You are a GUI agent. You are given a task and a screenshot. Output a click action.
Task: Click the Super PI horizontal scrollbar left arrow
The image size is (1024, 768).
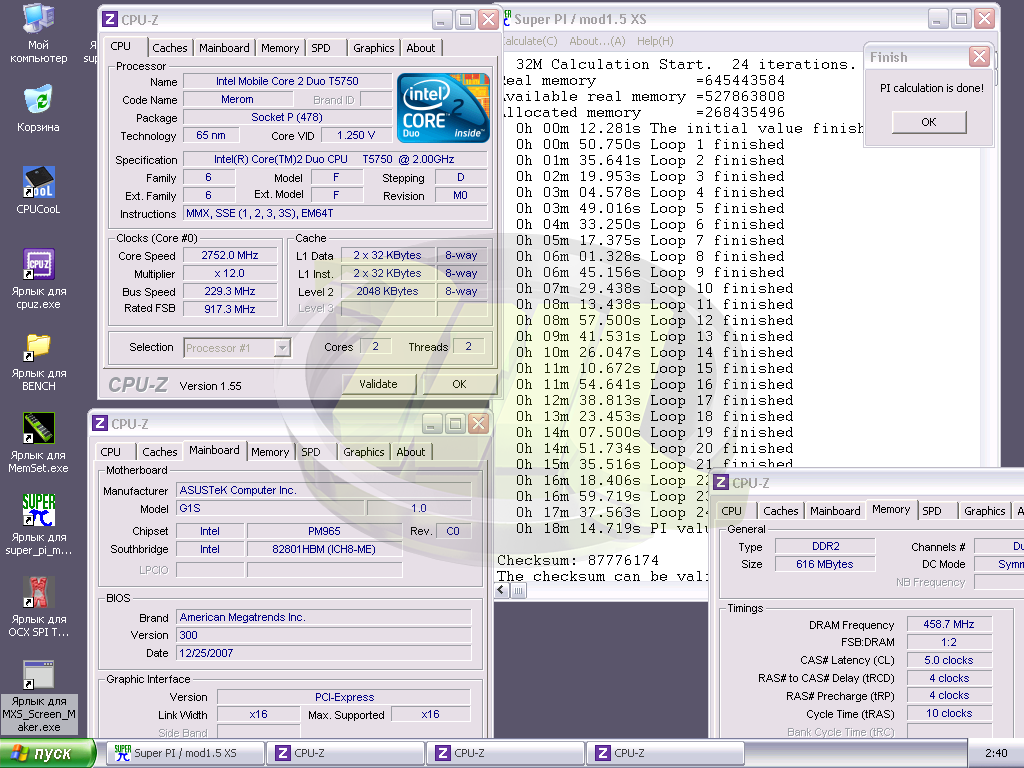(502, 591)
